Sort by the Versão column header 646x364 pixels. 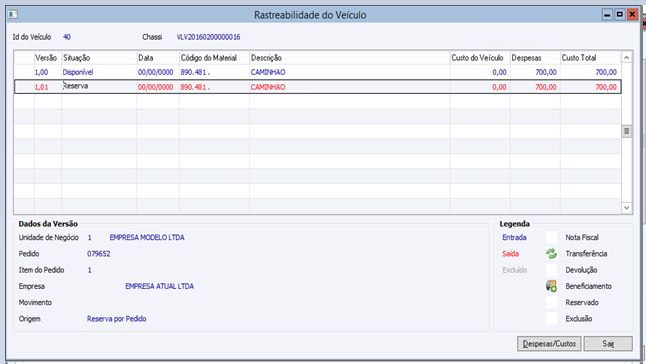click(48, 58)
